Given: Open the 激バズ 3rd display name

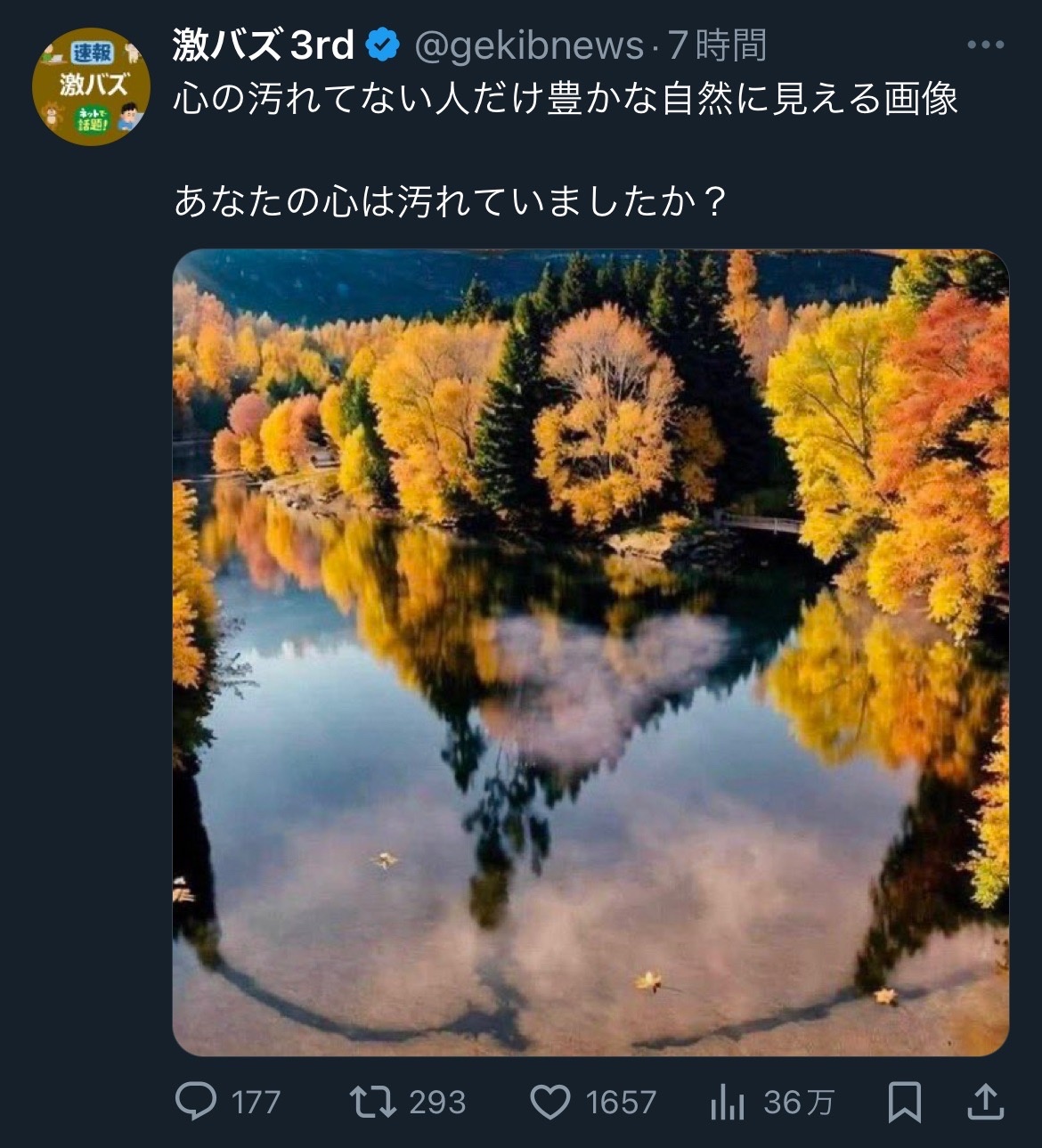Looking at the screenshot, I should (264, 45).
